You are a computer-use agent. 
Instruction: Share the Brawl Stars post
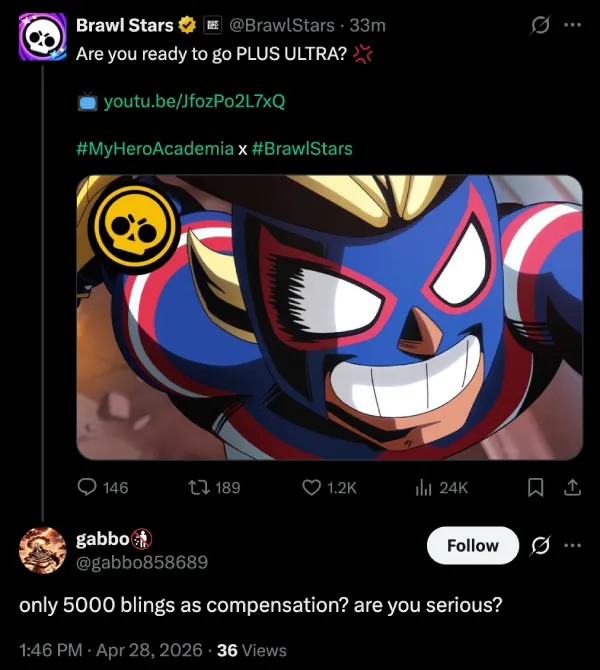[x=572, y=487]
